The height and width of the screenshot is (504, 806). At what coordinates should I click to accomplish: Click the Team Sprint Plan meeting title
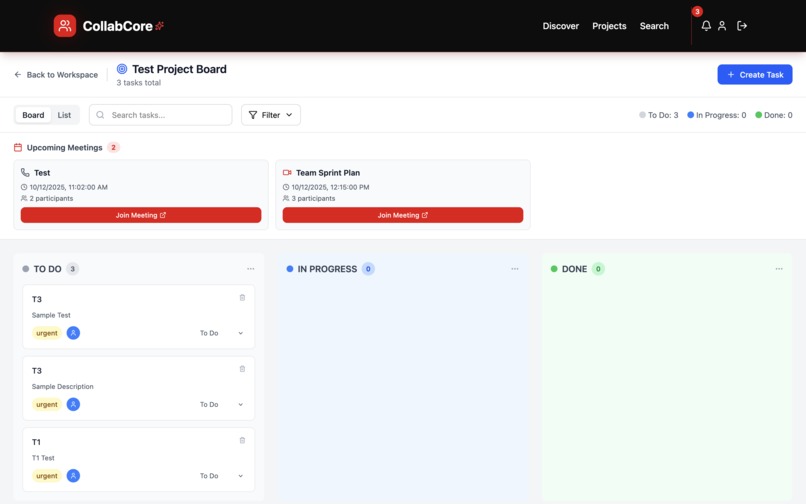pos(328,173)
